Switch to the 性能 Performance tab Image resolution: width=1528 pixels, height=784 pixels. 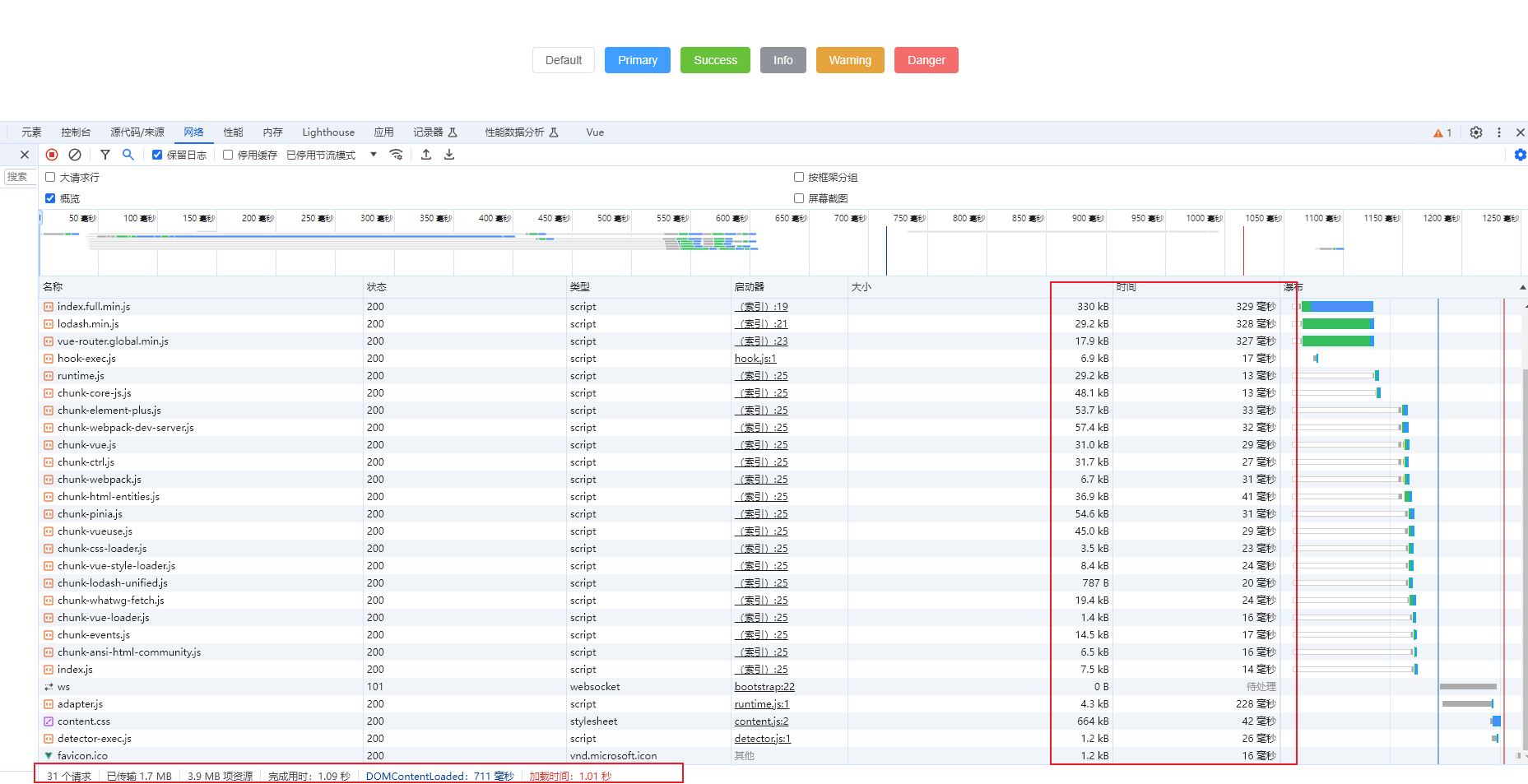coord(234,132)
